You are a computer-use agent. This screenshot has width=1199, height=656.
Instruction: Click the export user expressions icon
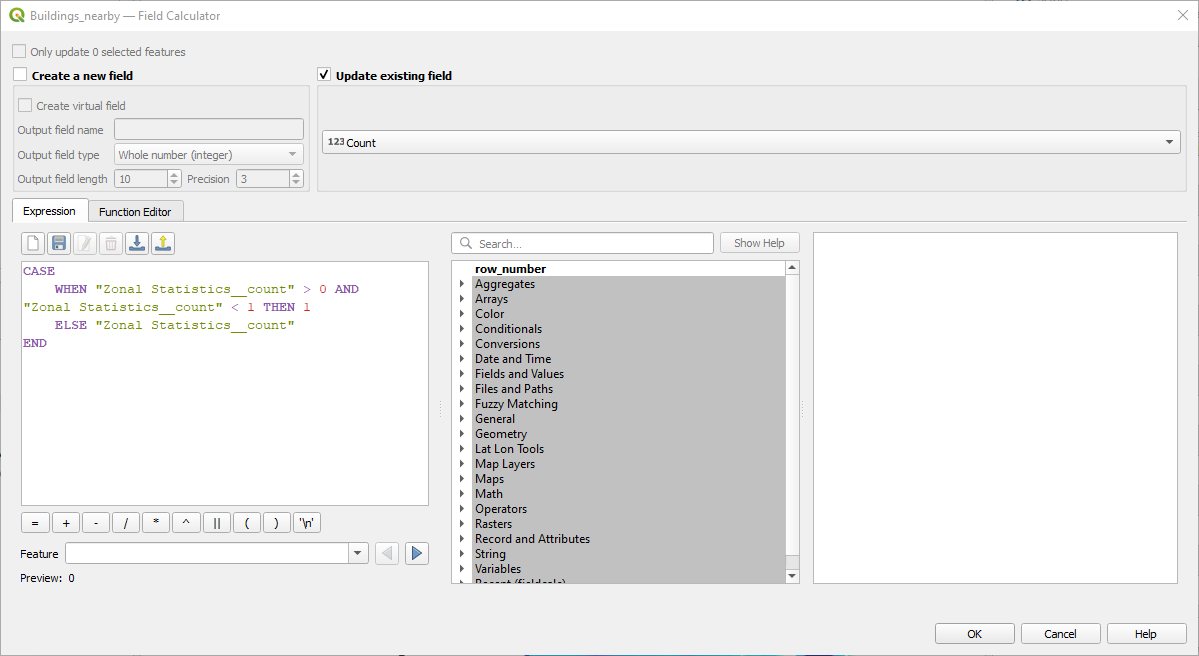tap(163, 243)
